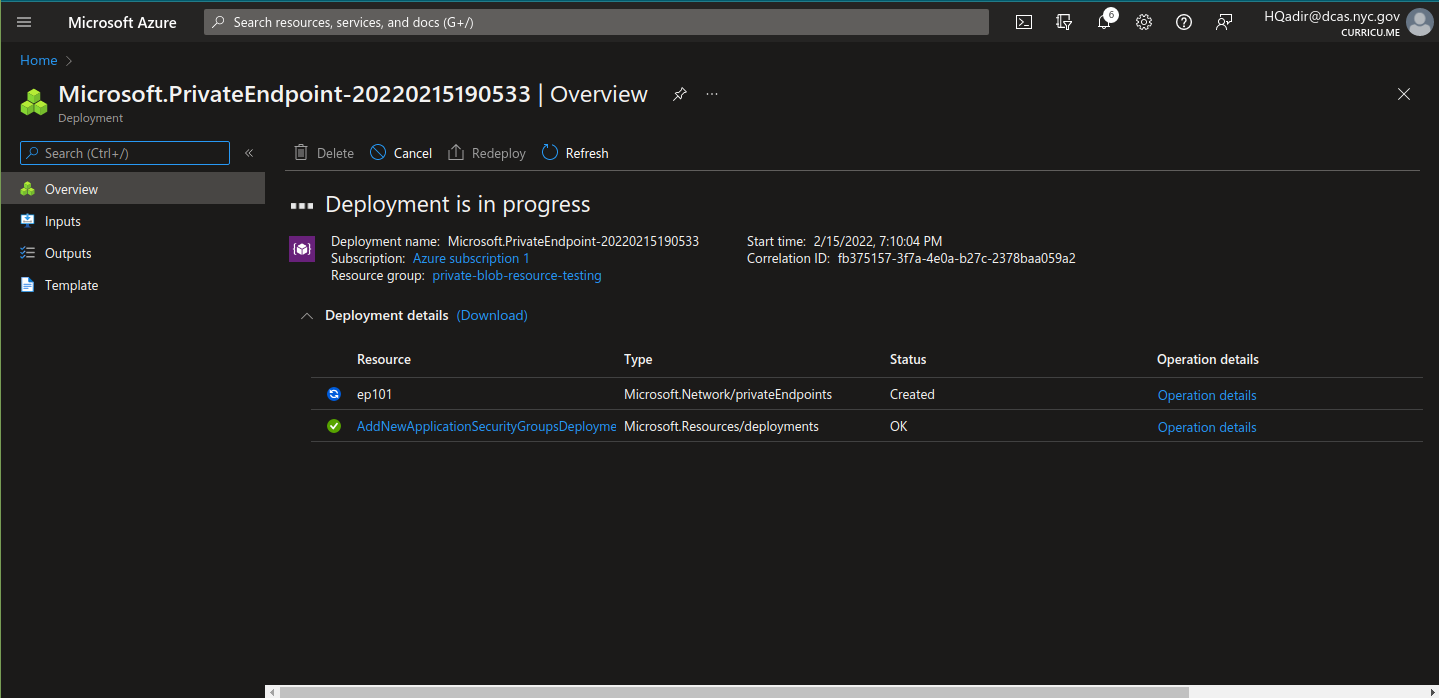Open Outputs in the left menu
Image resolution: width=1439 pixels, height=698 pixels.
coord(133,253)
